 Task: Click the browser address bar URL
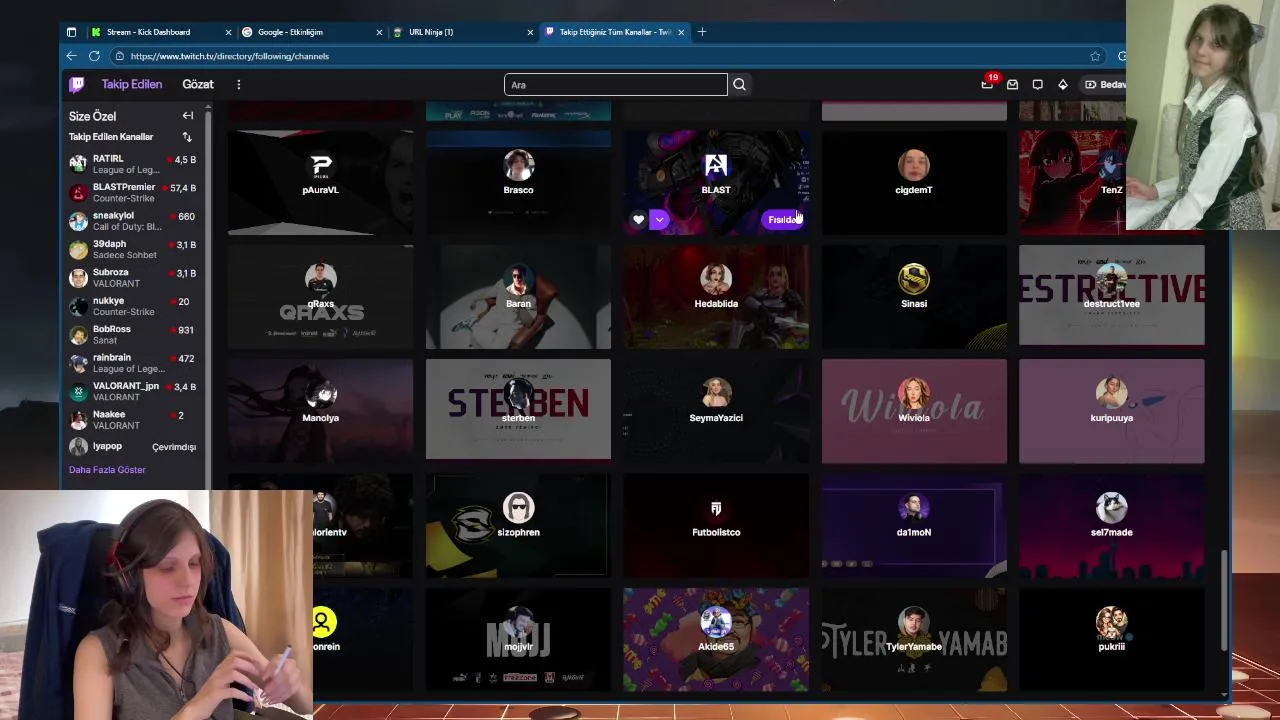click(x=229, y=56)
